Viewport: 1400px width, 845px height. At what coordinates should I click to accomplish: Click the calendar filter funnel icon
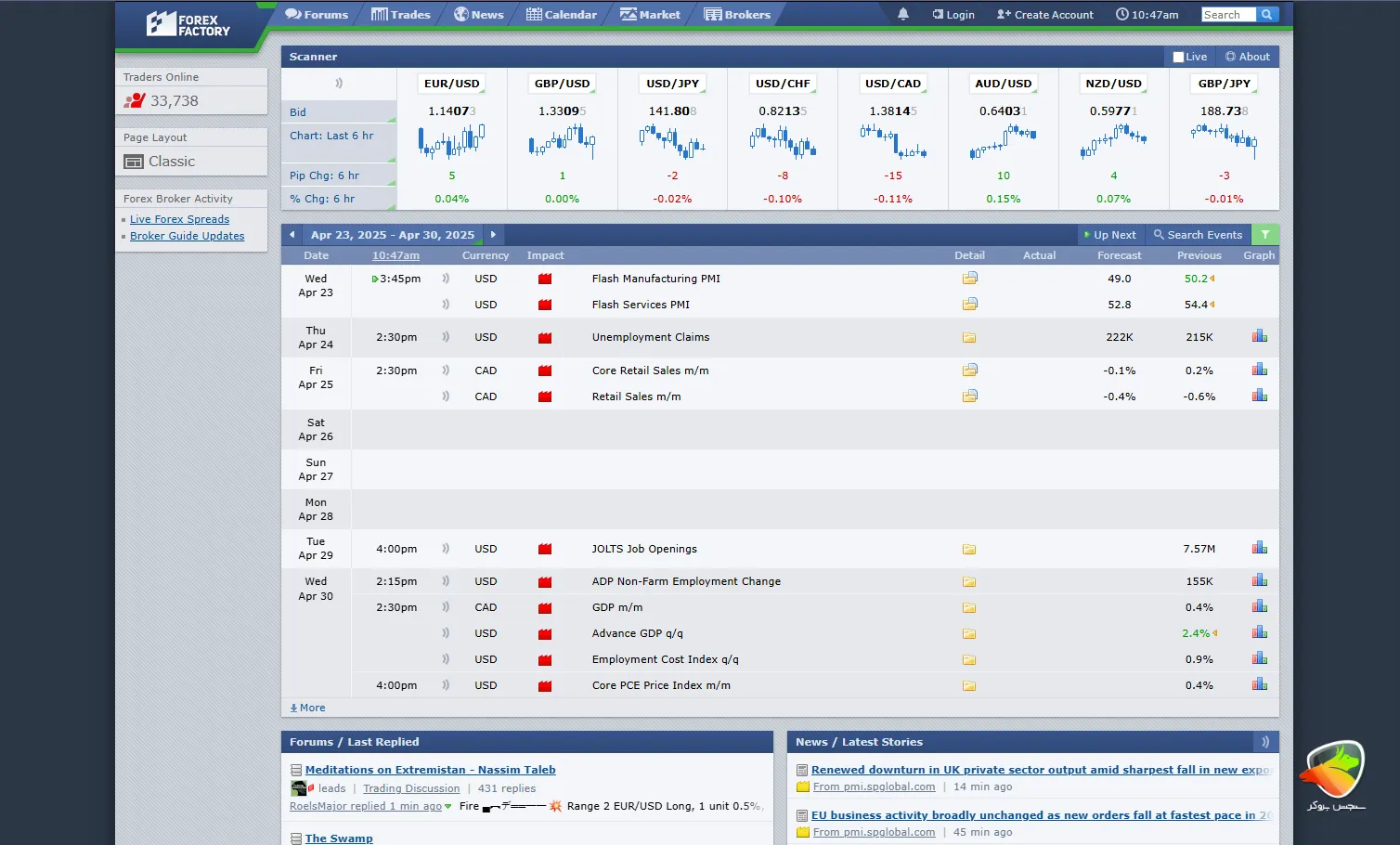[1264, 235]
